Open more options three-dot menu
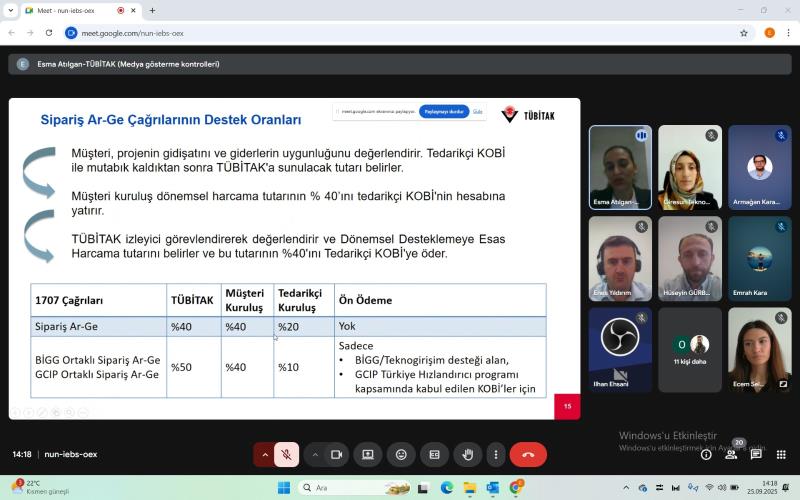The height and width of the screenshot is (500, 800). tap(495, 454)
